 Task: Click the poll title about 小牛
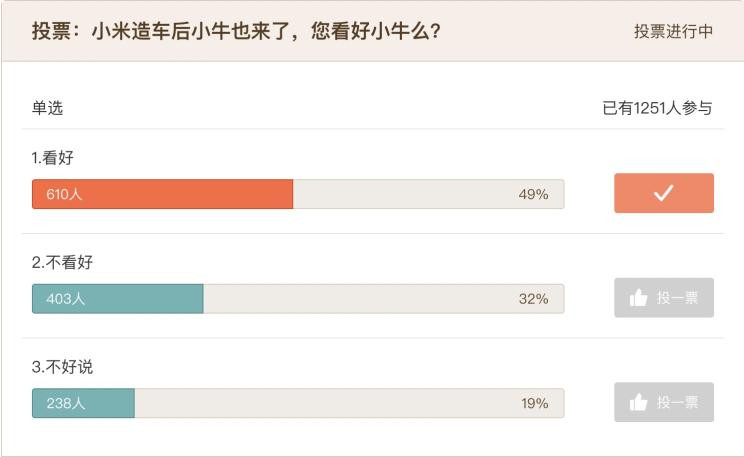[x=236, y=31]
